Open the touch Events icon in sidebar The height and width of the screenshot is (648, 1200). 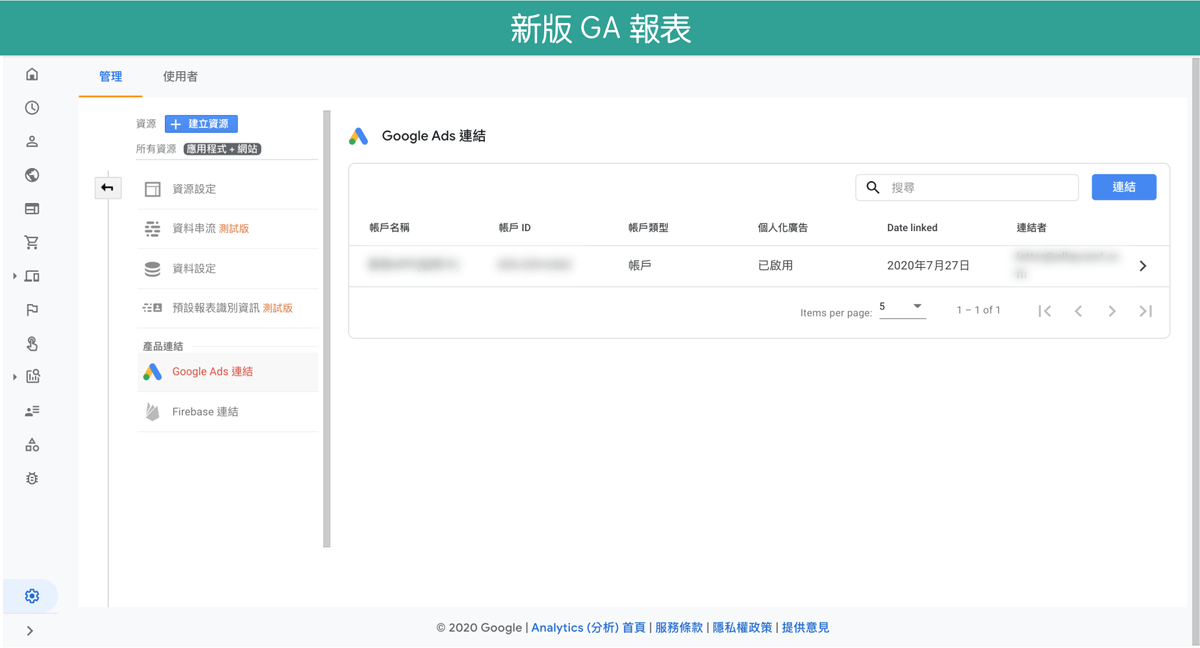(32, 344)
